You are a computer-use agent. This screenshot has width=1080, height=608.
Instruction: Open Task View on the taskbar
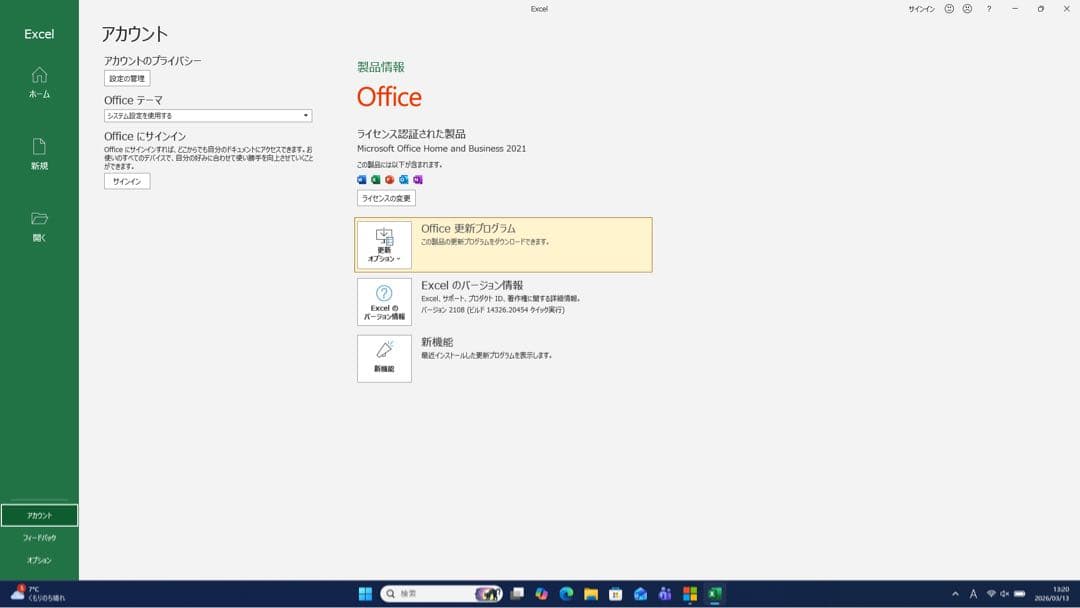(517, 594)
